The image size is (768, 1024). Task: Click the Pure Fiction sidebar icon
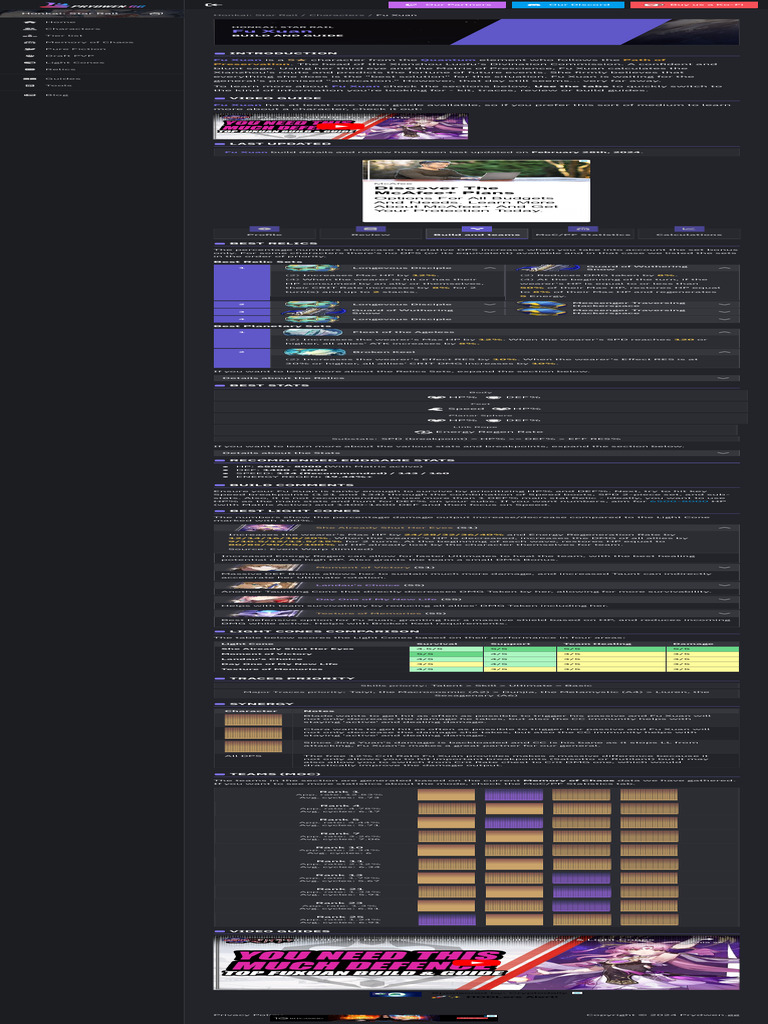[29, 49]
